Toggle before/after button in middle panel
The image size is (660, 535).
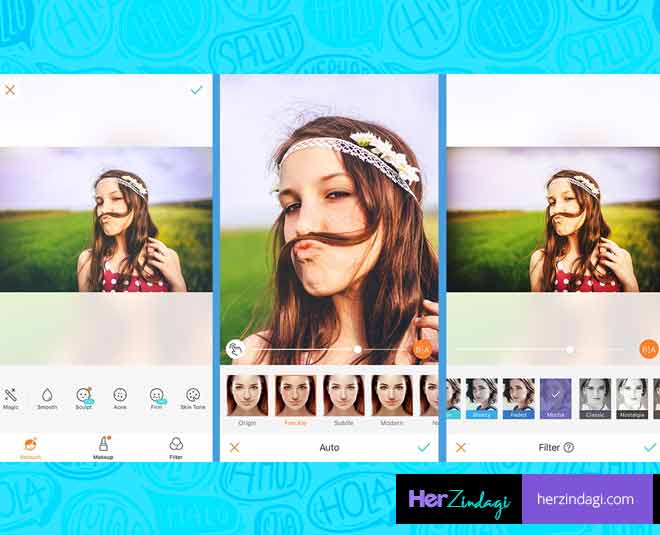(422, 349)
